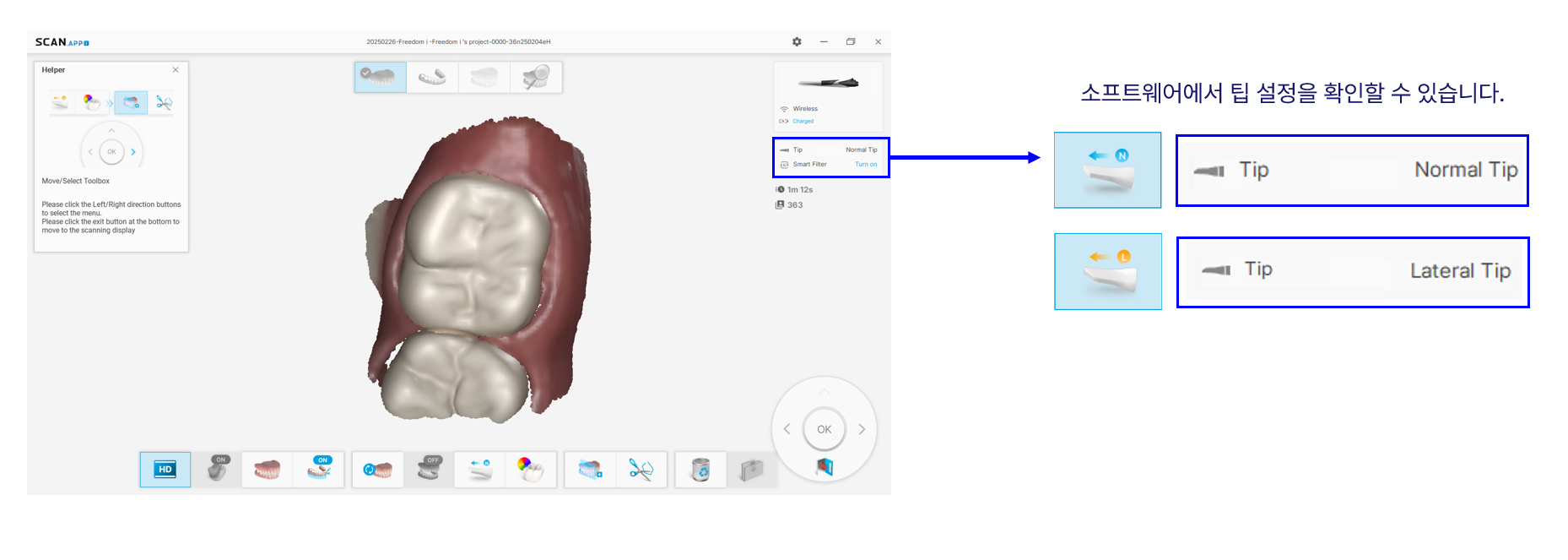Image resolution: width=1568 pixels, height=560 pixels.
Task: Click the exit door icon below OK dial
Action: [825, 467]
